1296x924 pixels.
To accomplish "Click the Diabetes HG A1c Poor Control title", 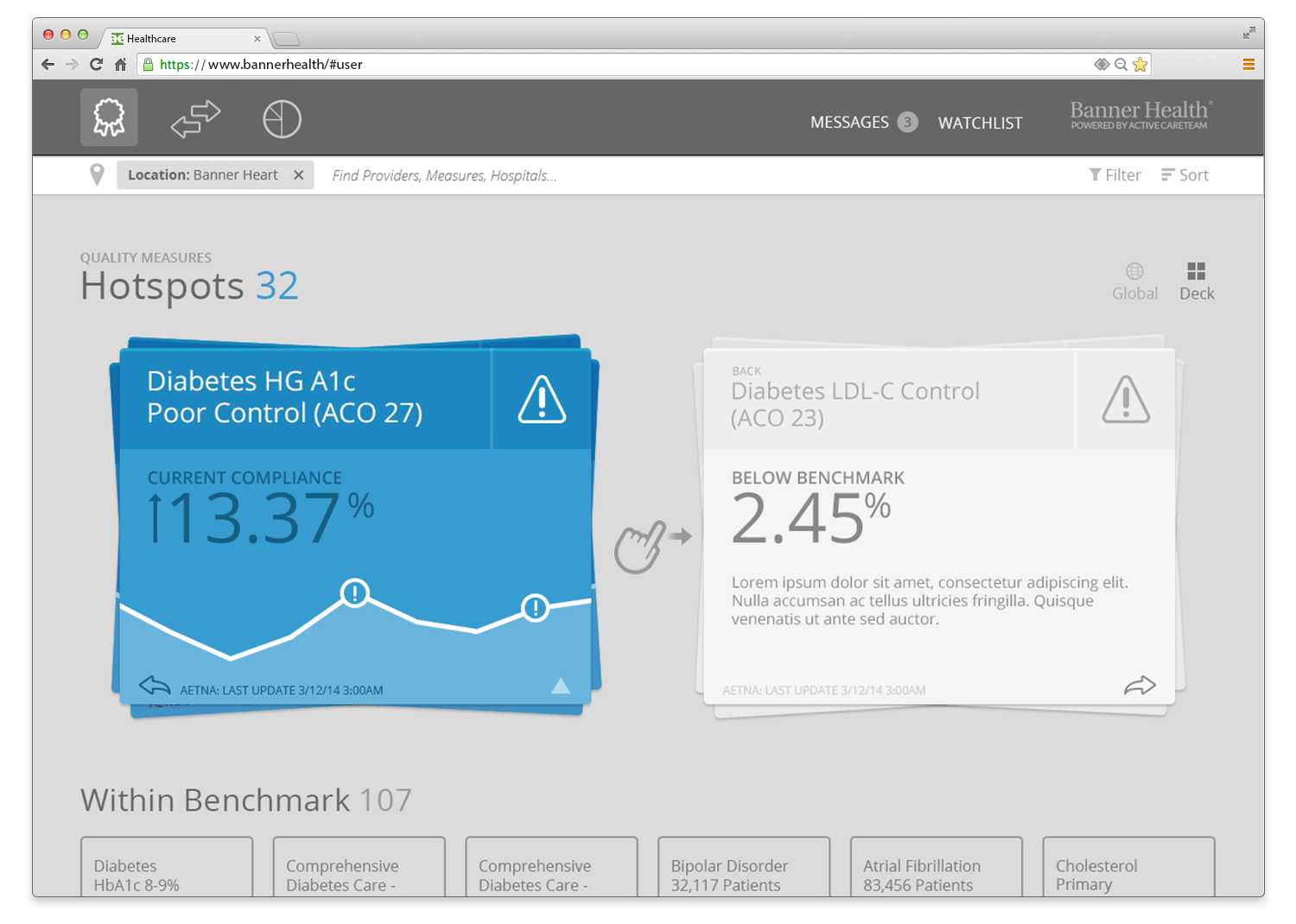I will [x=284, y=396].
